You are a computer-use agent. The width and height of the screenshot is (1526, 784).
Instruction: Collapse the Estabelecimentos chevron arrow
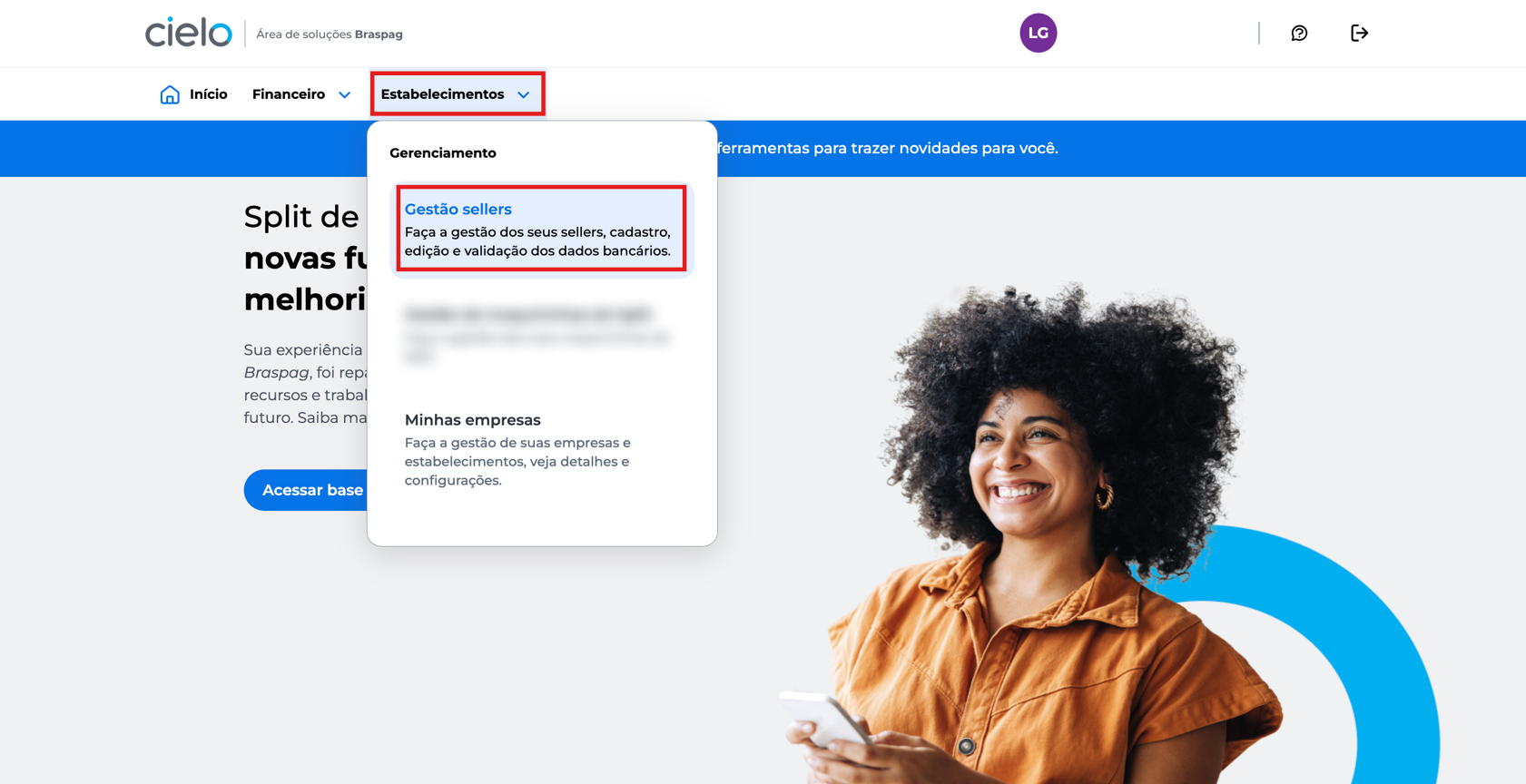click(524, 95)
